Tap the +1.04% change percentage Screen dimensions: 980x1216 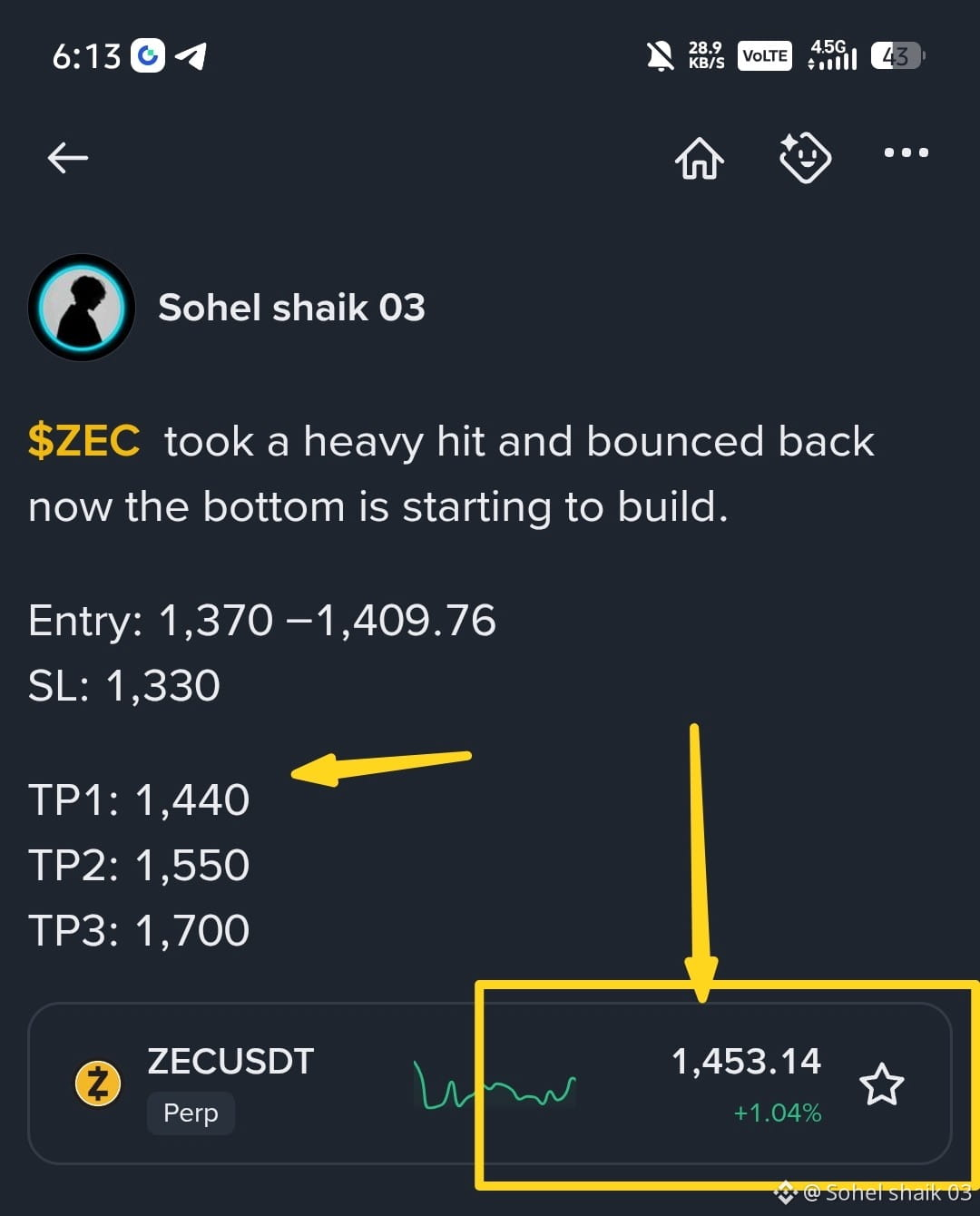778,1113
